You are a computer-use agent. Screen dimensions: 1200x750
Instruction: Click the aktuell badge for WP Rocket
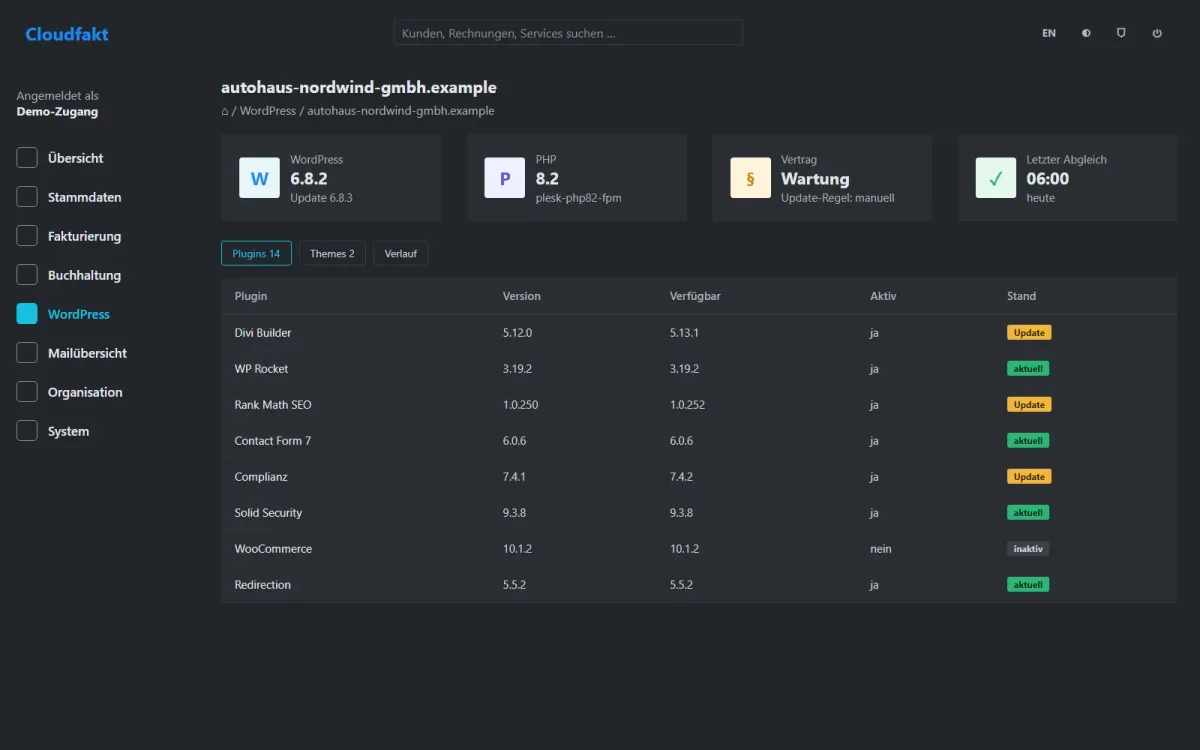click(x=1028, y=369)
